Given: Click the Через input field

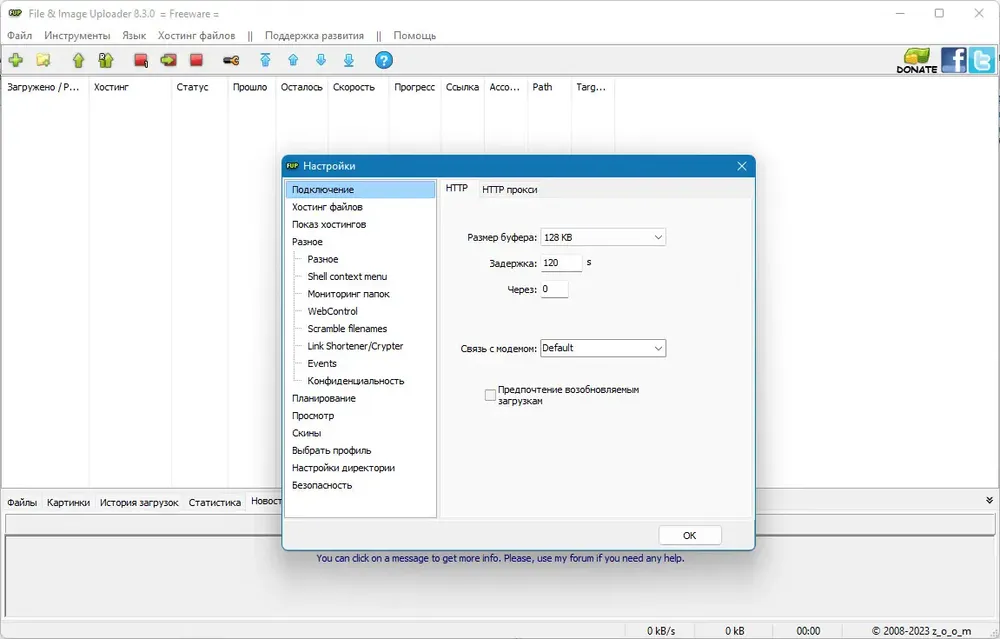Looking at the screenshot, I should point(554,289).
